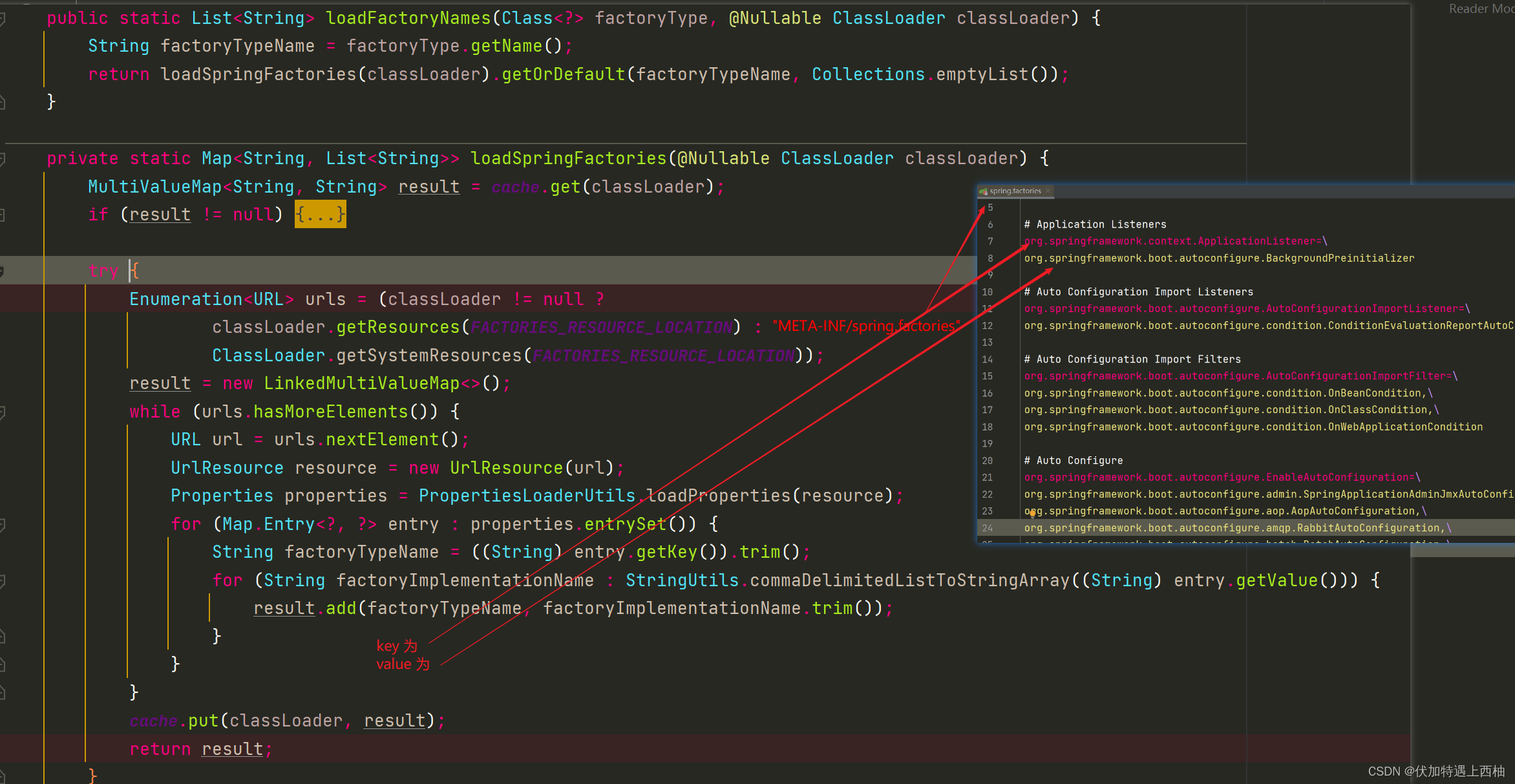Click the Spring leaf icon on spring.factories tab
Image resolution: width=1515 pixels, height=784 pixels.
tap(983, 191)
